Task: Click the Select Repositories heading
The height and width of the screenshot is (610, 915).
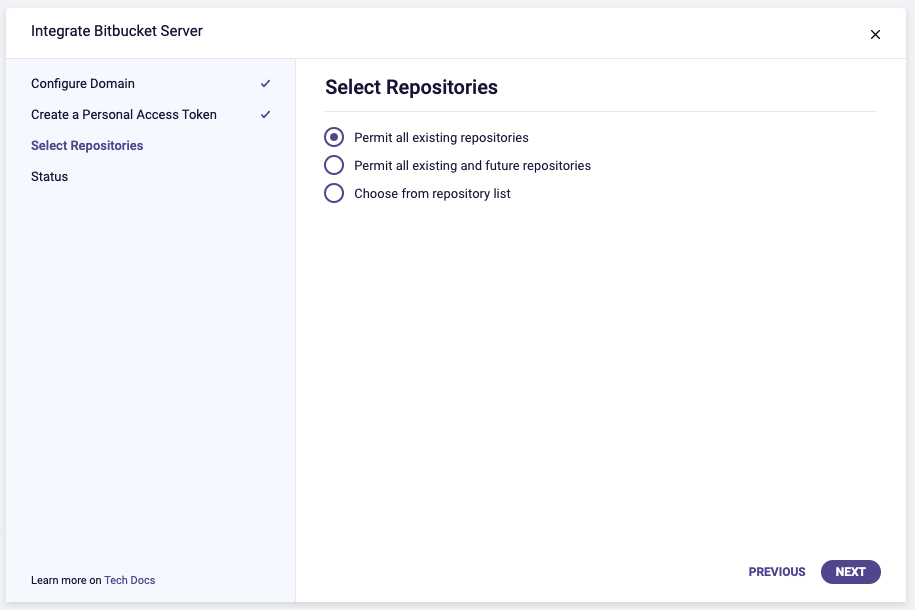Action: point(411,87)
